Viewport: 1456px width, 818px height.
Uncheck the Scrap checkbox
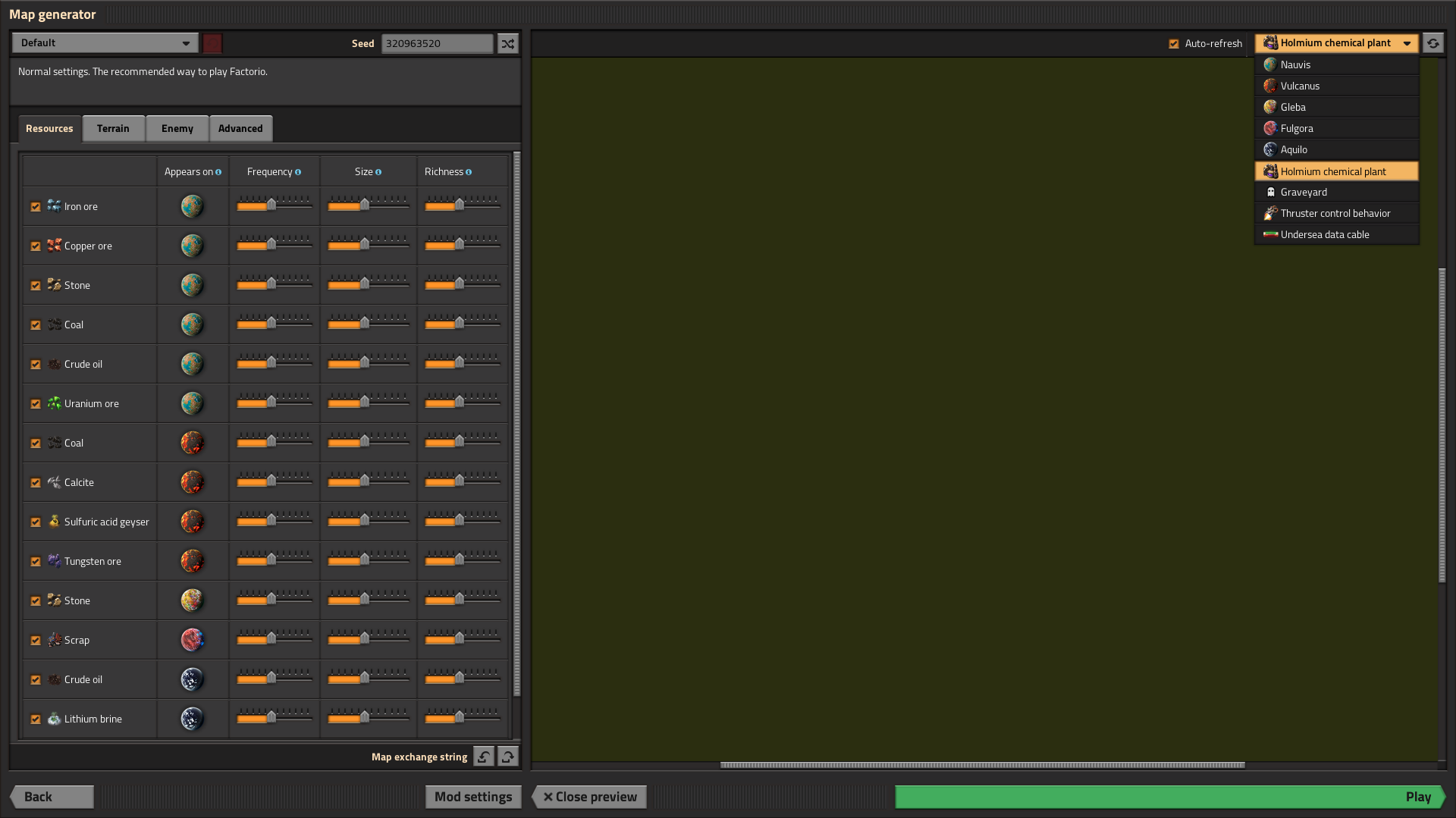36,641
